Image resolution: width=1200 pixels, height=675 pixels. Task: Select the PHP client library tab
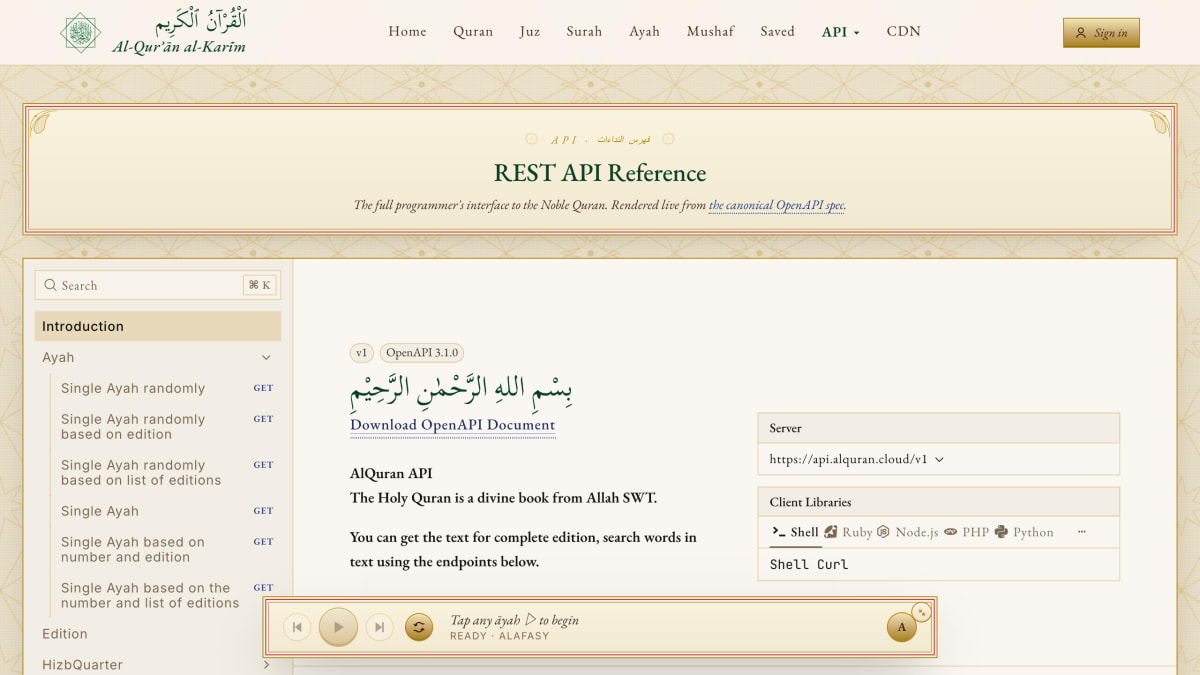tap(966, 532)
